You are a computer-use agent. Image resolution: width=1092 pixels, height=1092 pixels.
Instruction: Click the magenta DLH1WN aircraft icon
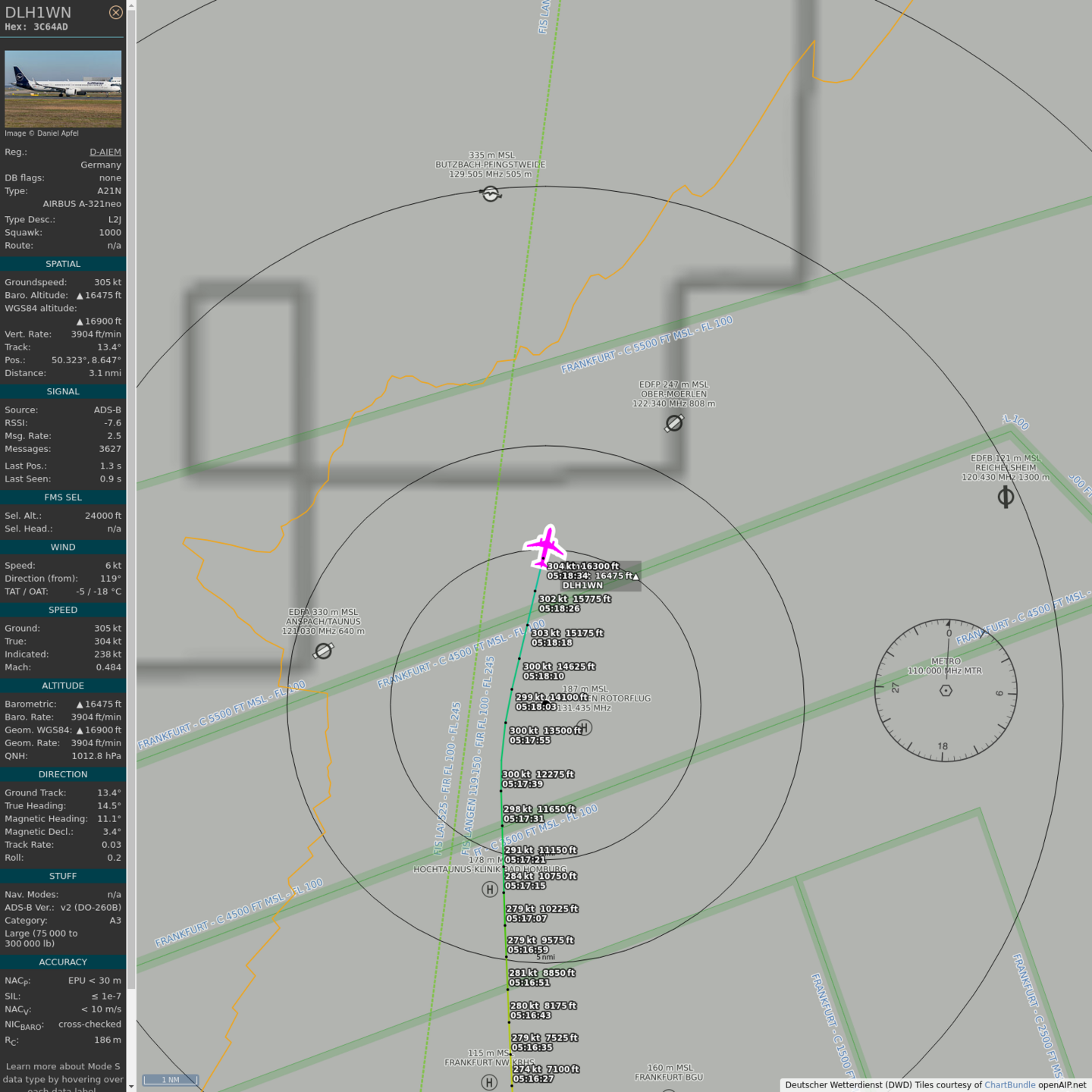[x=545, y=546]
